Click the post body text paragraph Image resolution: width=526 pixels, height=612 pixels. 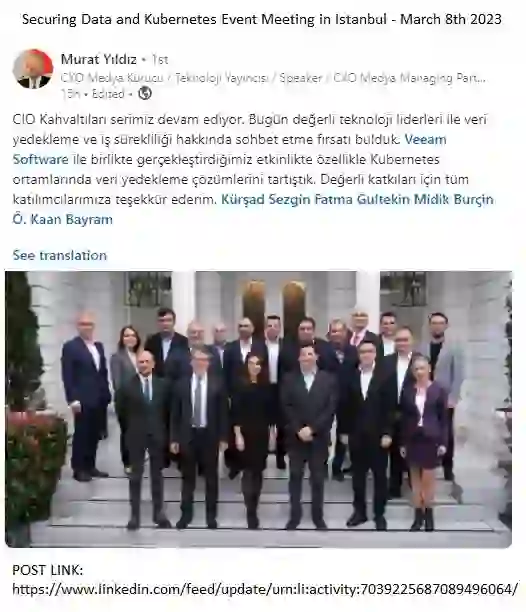pyautogui.click(x=253, y=169)
